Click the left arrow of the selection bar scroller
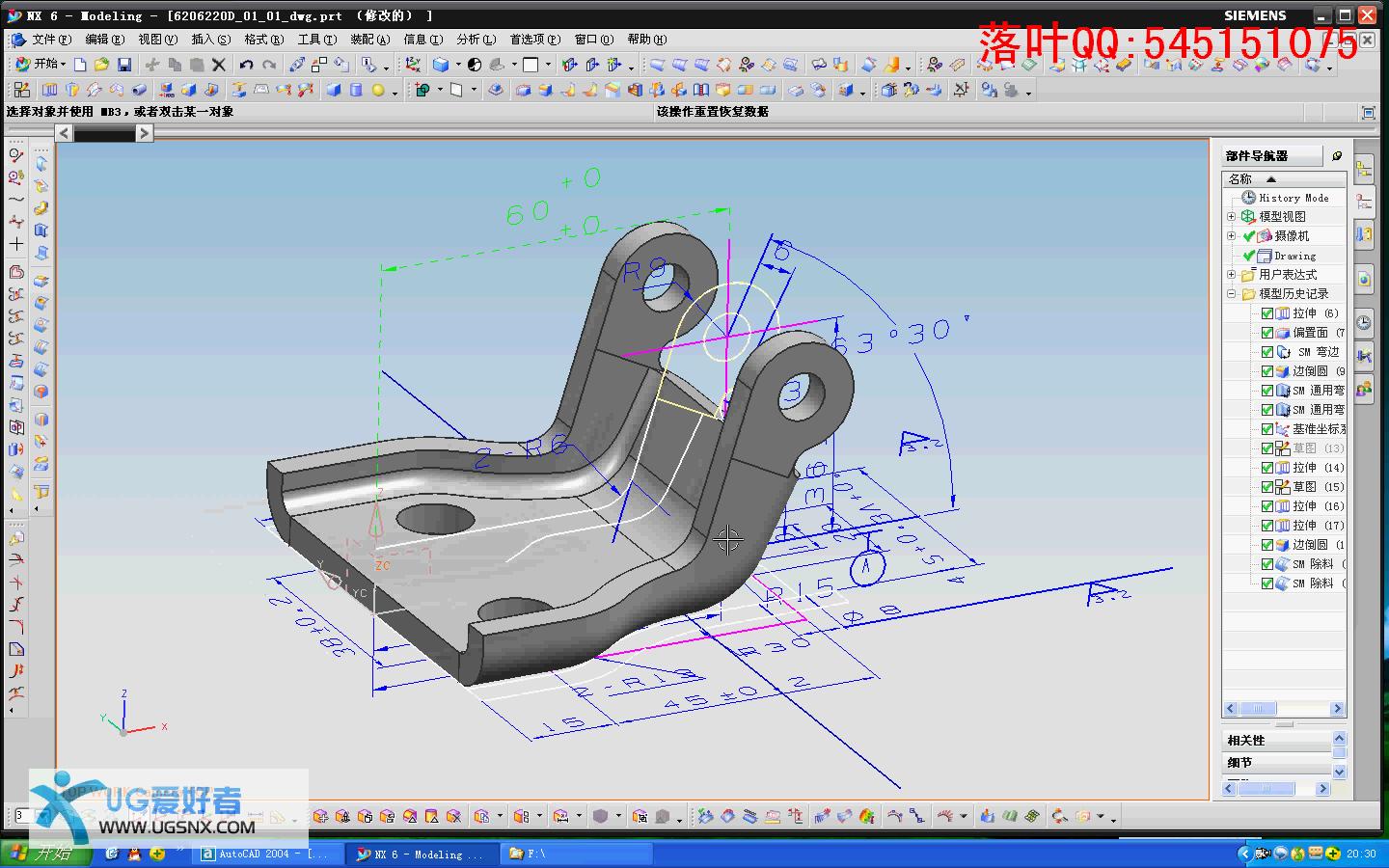 64,134
